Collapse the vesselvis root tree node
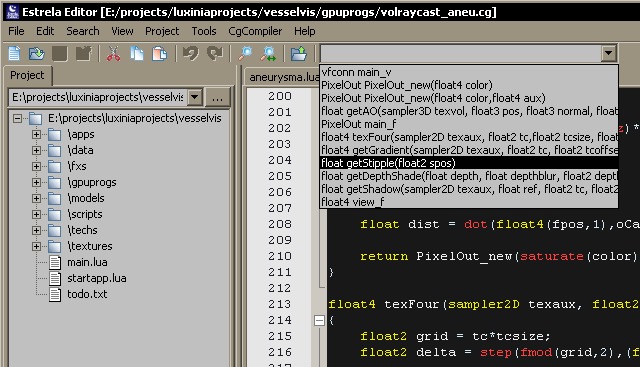The width and height of the screenshot is (640, 367). (x=17, y=118)
